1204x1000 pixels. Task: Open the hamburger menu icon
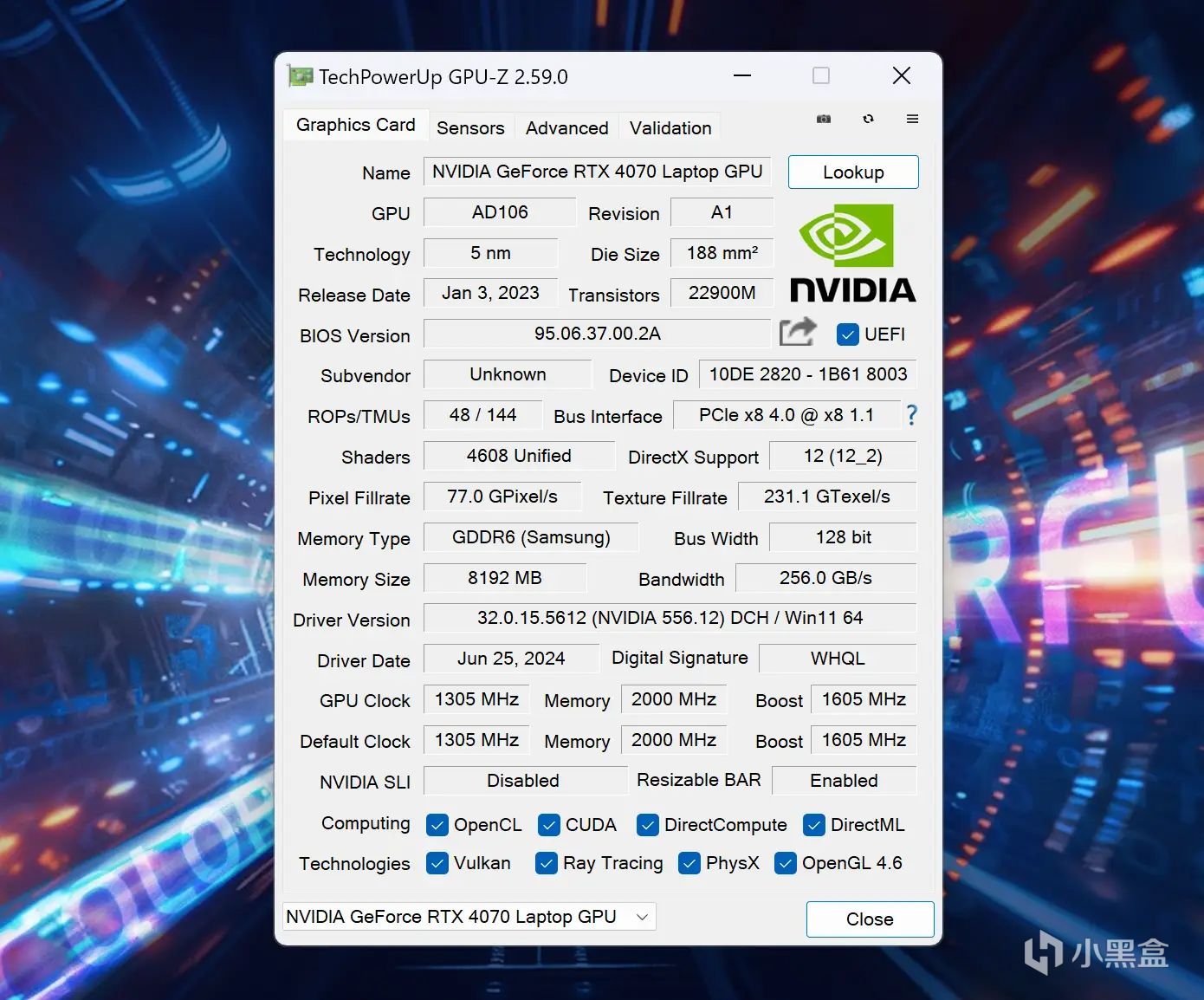pos(912,119)
